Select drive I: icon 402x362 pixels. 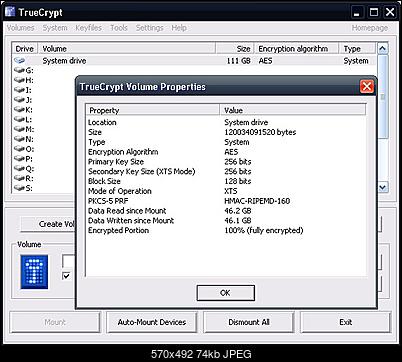pyautogui.click(x=19, y=90)
